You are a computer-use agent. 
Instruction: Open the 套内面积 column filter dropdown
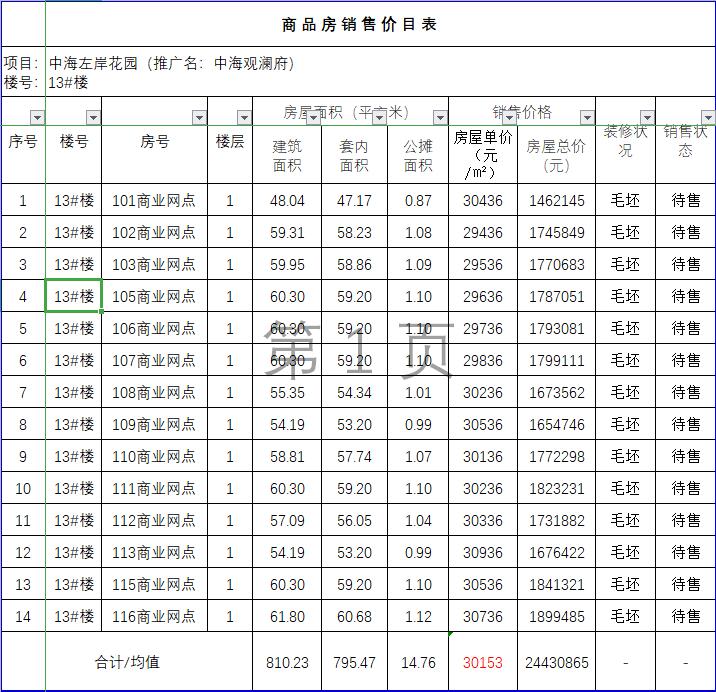tap(379, 118)
